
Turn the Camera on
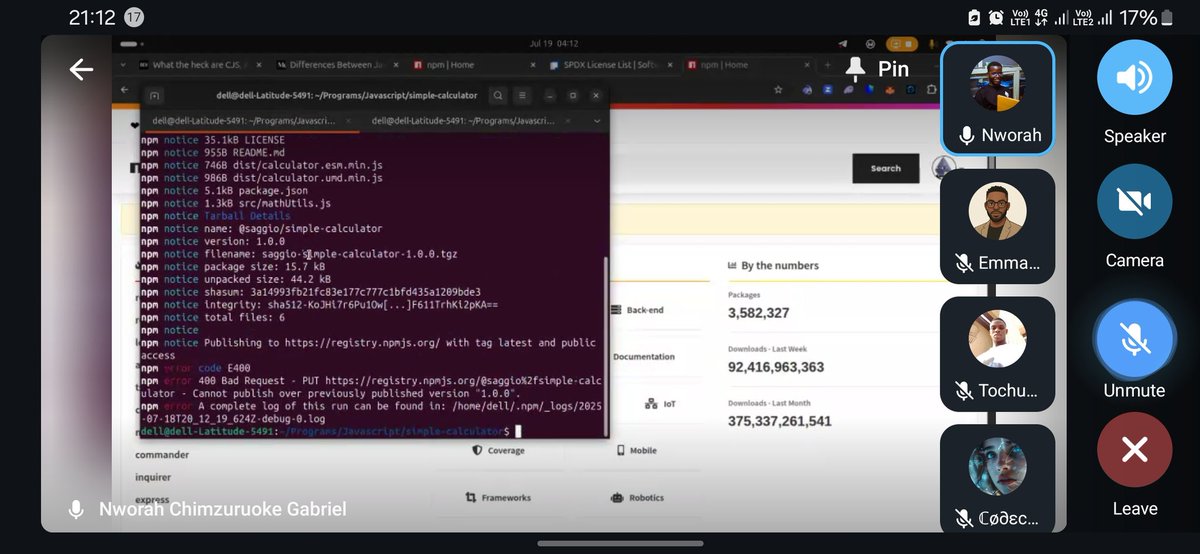coord(1134,201)
